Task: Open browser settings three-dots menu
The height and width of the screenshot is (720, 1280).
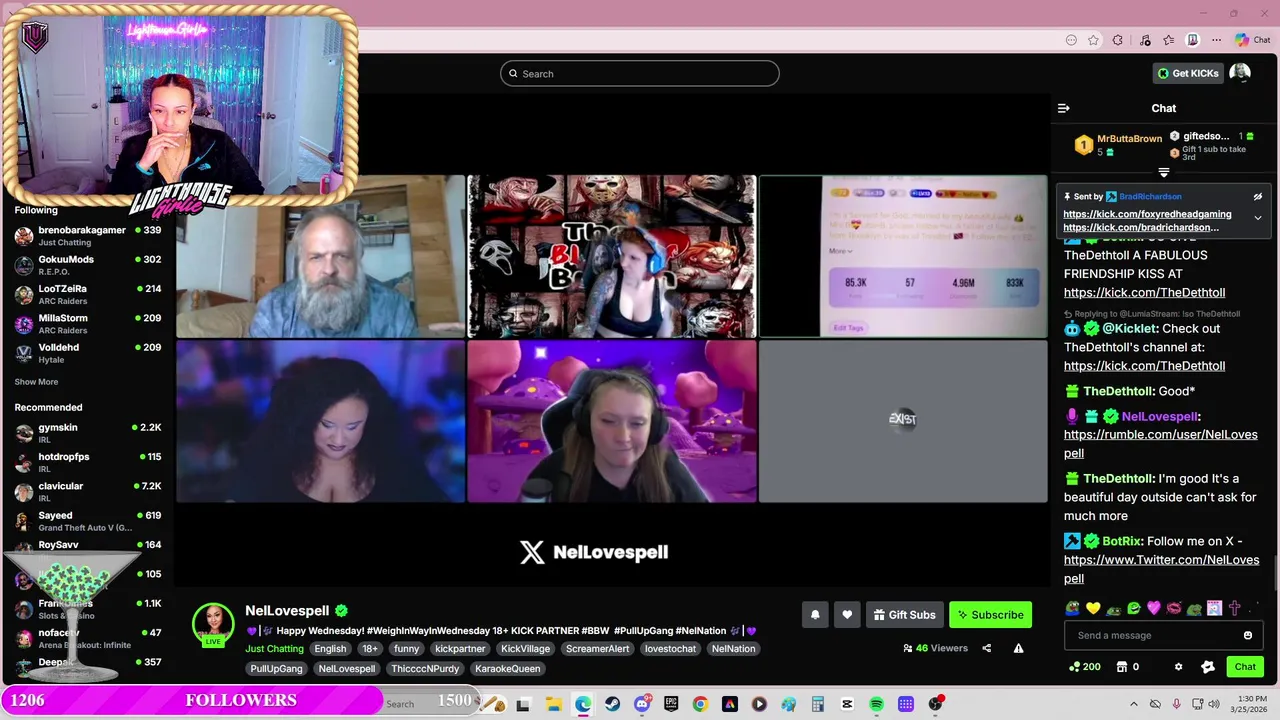Action: pyautogui.click(x=1216, y=40)
